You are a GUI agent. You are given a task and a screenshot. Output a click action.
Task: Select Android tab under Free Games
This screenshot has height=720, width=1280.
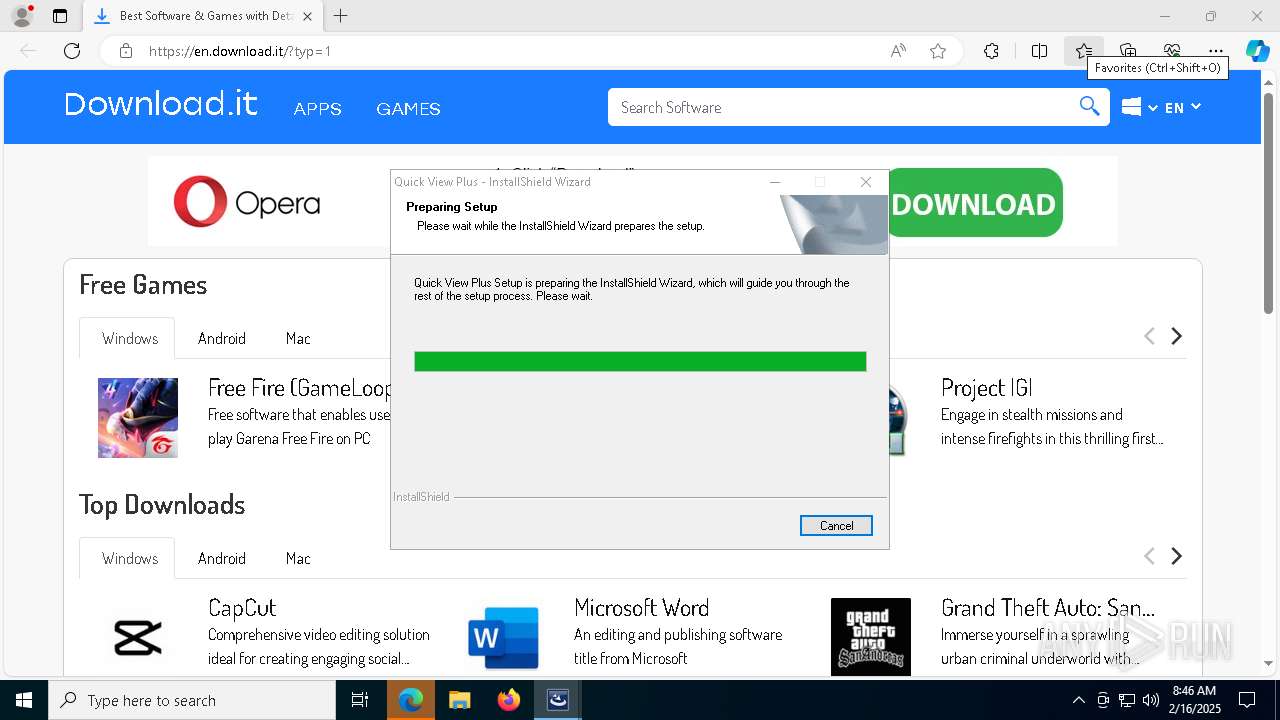(x=222, y=338)
